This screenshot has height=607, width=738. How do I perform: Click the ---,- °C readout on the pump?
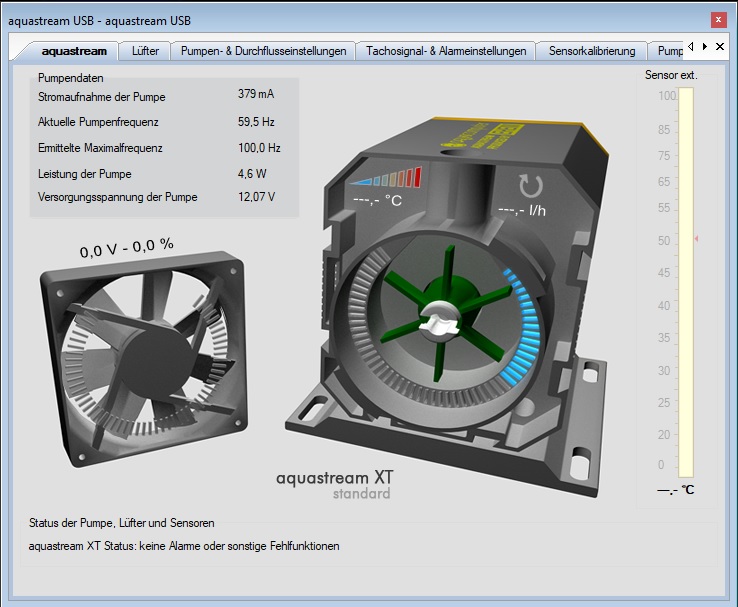pyautogui.click(x=377, y=201)
